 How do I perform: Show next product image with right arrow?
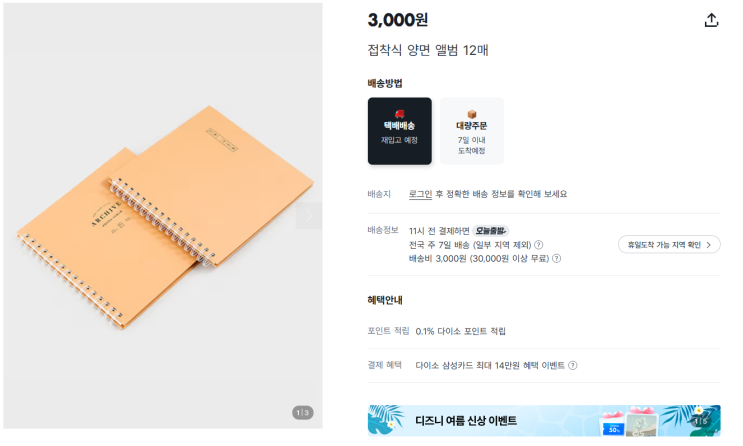pos(308,216)
